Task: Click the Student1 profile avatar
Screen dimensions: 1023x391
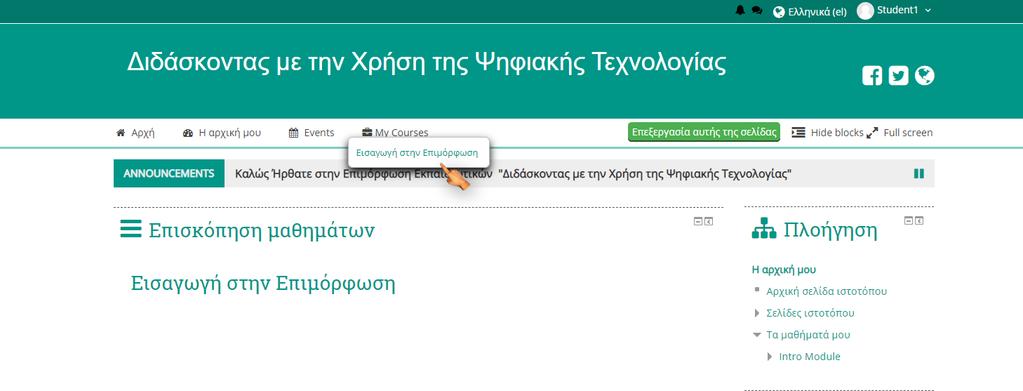Action: (865, 10)
